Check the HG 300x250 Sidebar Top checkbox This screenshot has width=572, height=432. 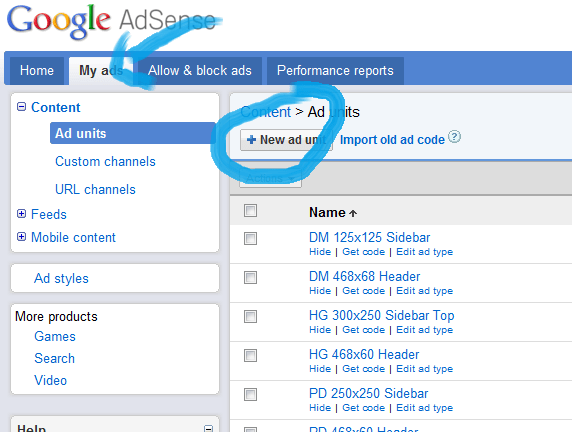(x=250, y=316)
